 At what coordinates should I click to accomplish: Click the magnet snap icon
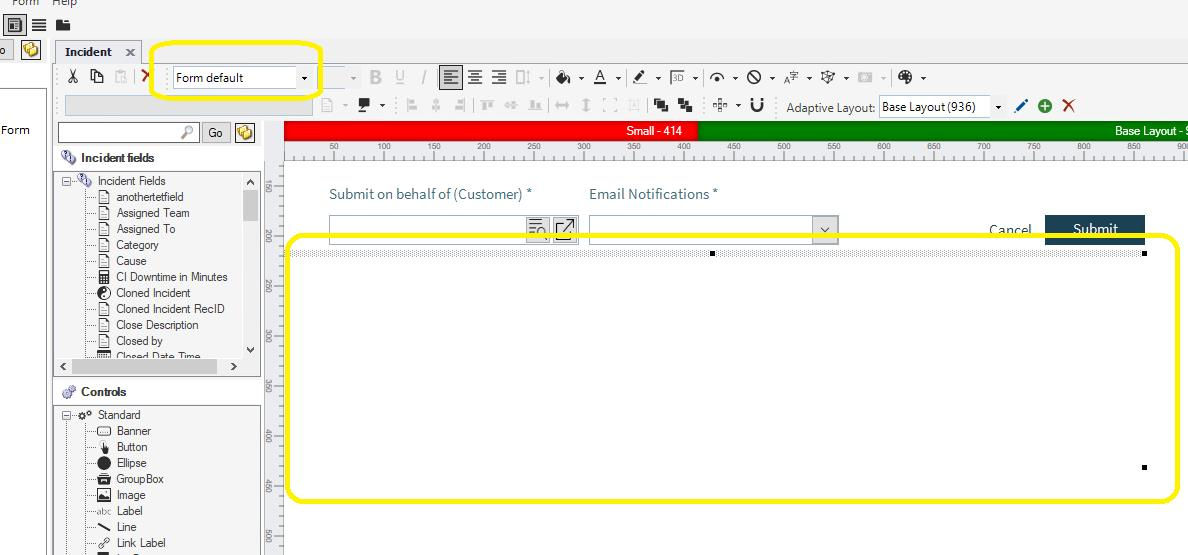pyautogui.click(x=757, y=106)
